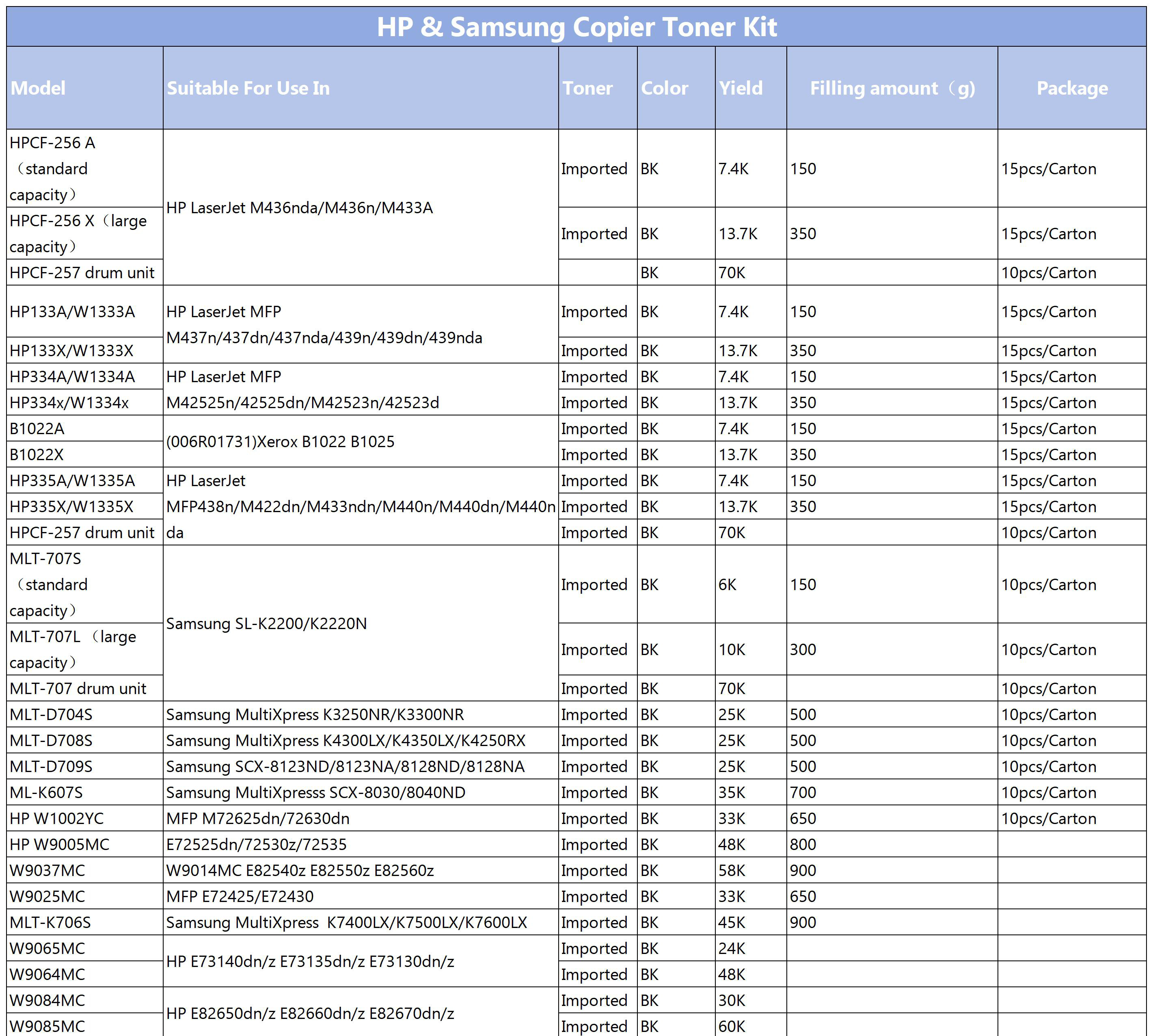Select 'Samsung SCX-8123ND/8123NA/8128ND/8128NA' cell
1153x1036 pixels.
tap(361, 767)
